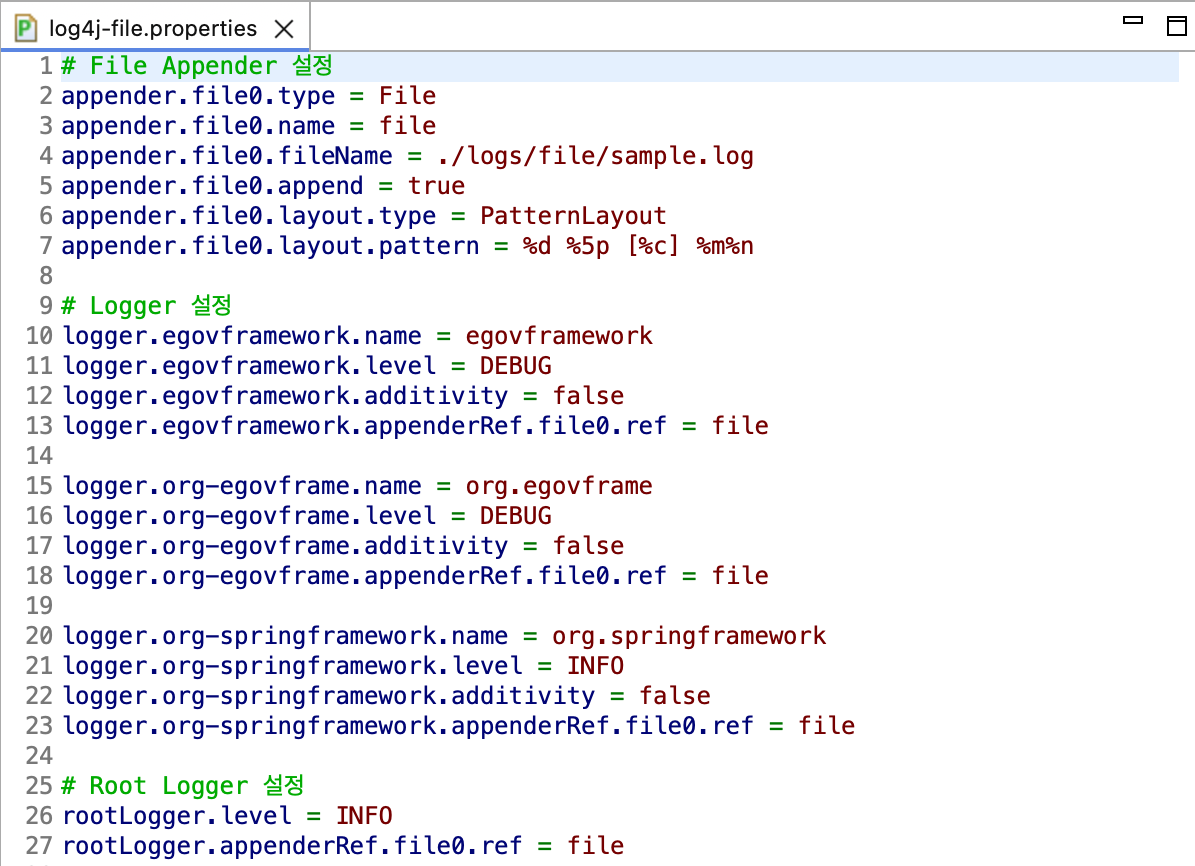Viewport: 1195px width, 866px height.
Task: Minimize the editor pane
Action: 1133,22
